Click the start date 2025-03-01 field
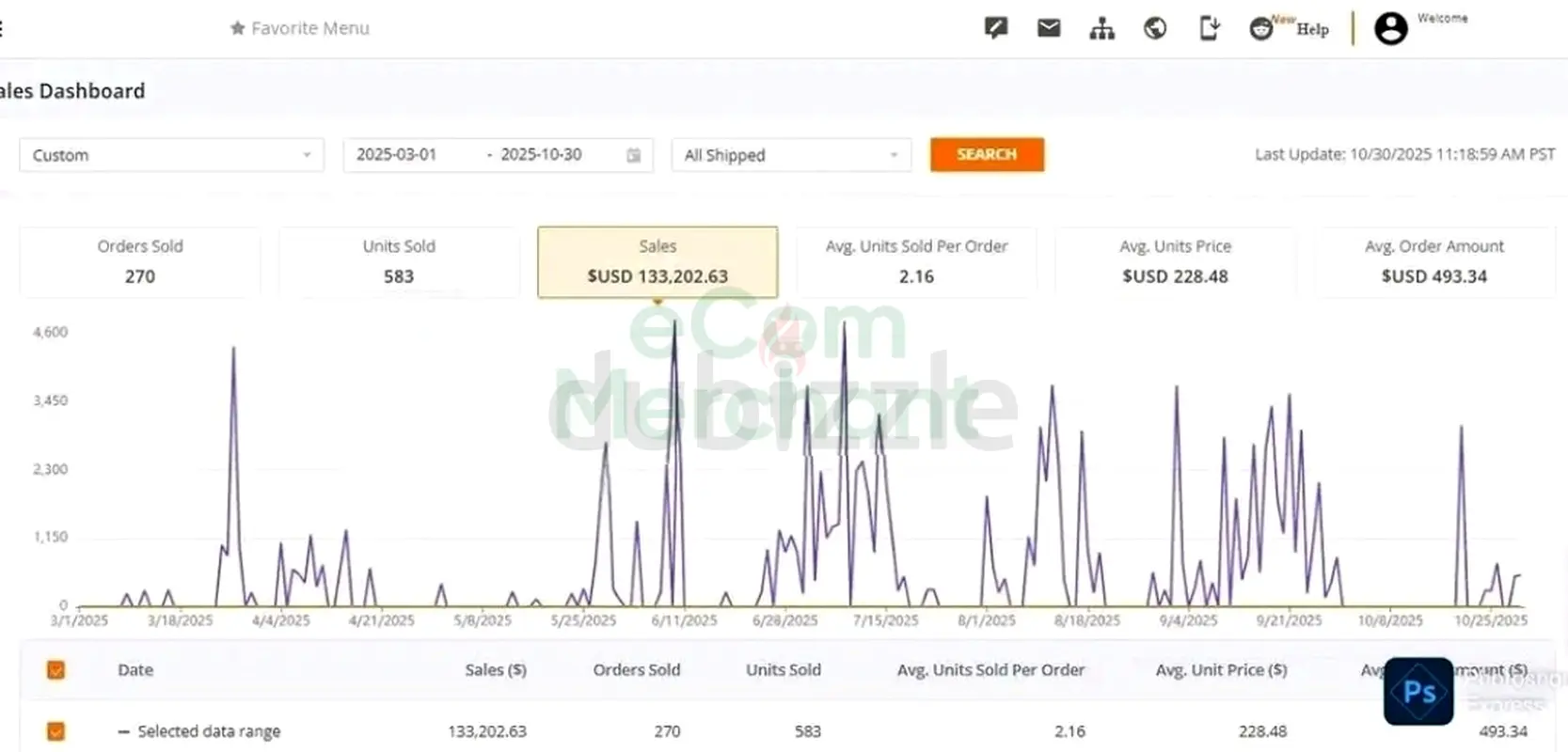Screen dimensions: 1568x752 coord(397,155)
